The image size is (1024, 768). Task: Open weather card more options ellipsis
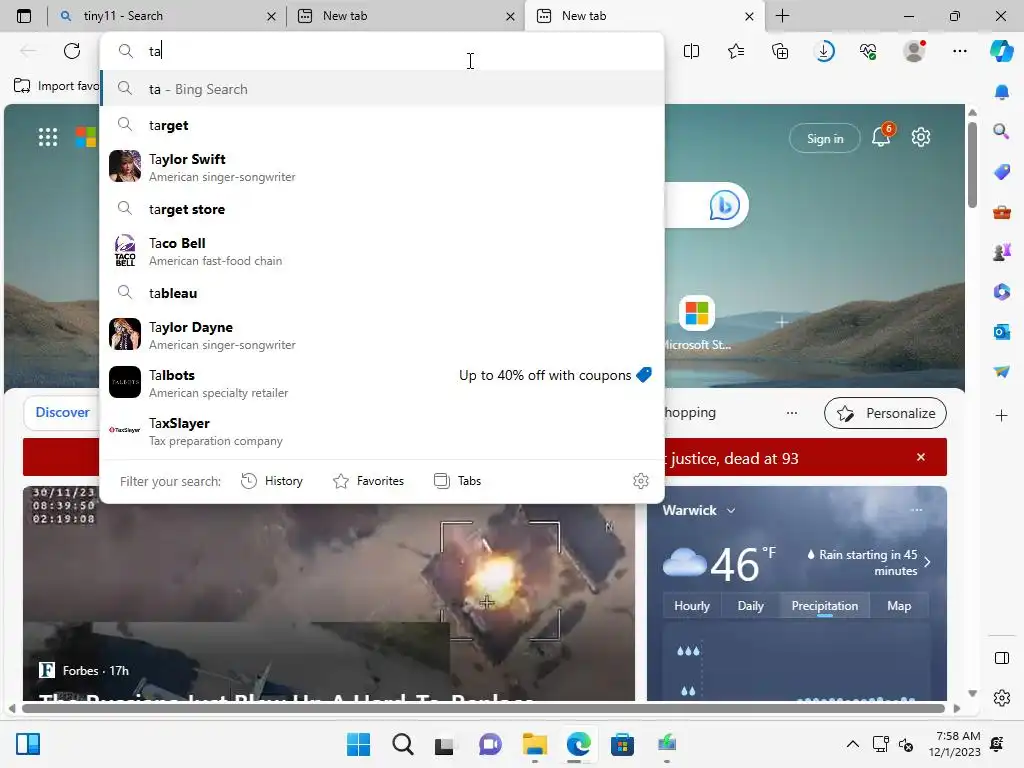(x=916, y=510)
